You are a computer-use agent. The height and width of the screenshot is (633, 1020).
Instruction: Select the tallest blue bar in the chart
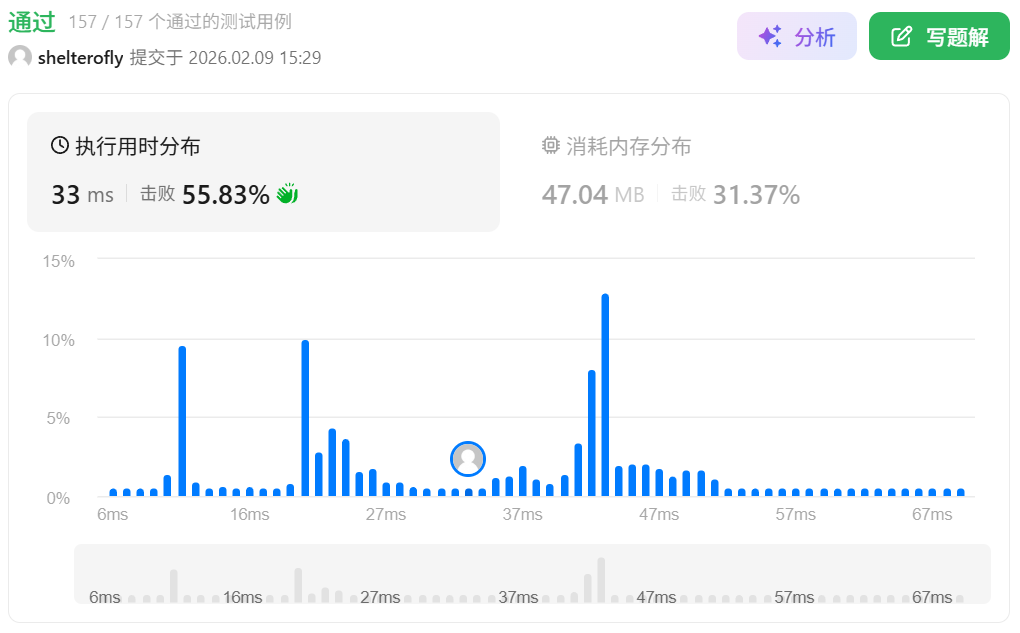point(605,395)
